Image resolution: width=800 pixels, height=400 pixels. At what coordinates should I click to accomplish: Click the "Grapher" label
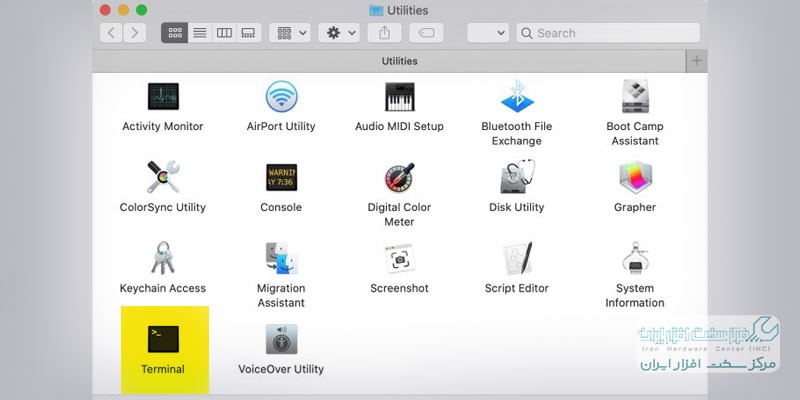coord(635,208)
